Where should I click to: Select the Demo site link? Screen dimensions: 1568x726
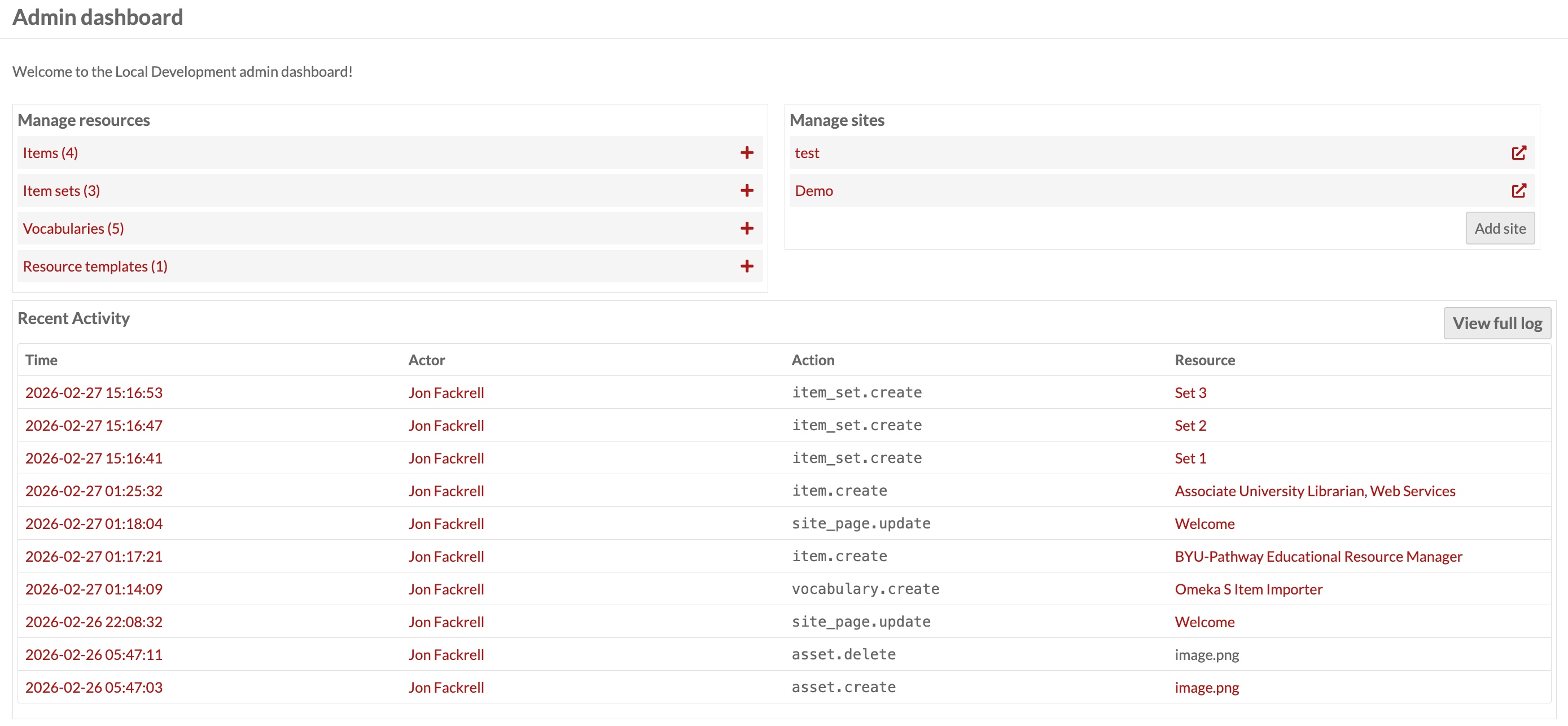pos(813,191)
